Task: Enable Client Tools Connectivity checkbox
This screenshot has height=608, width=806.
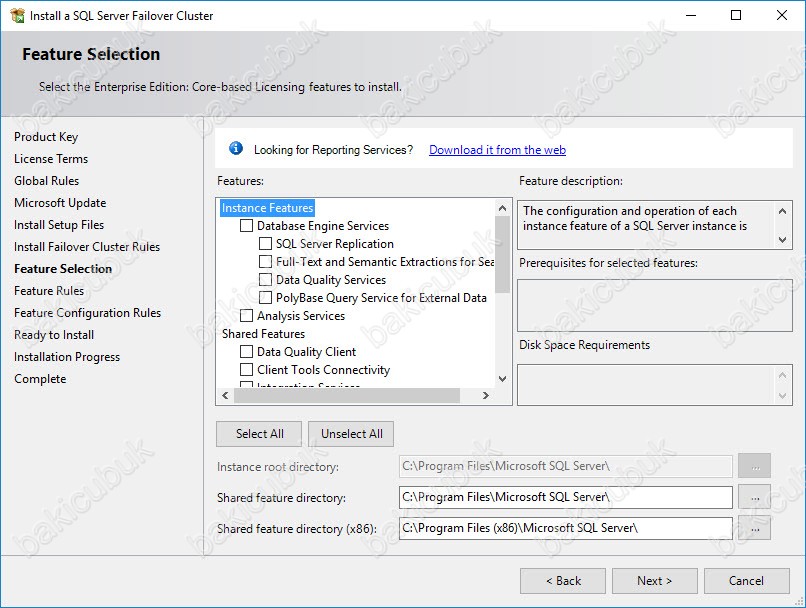Action: point(247,370)
